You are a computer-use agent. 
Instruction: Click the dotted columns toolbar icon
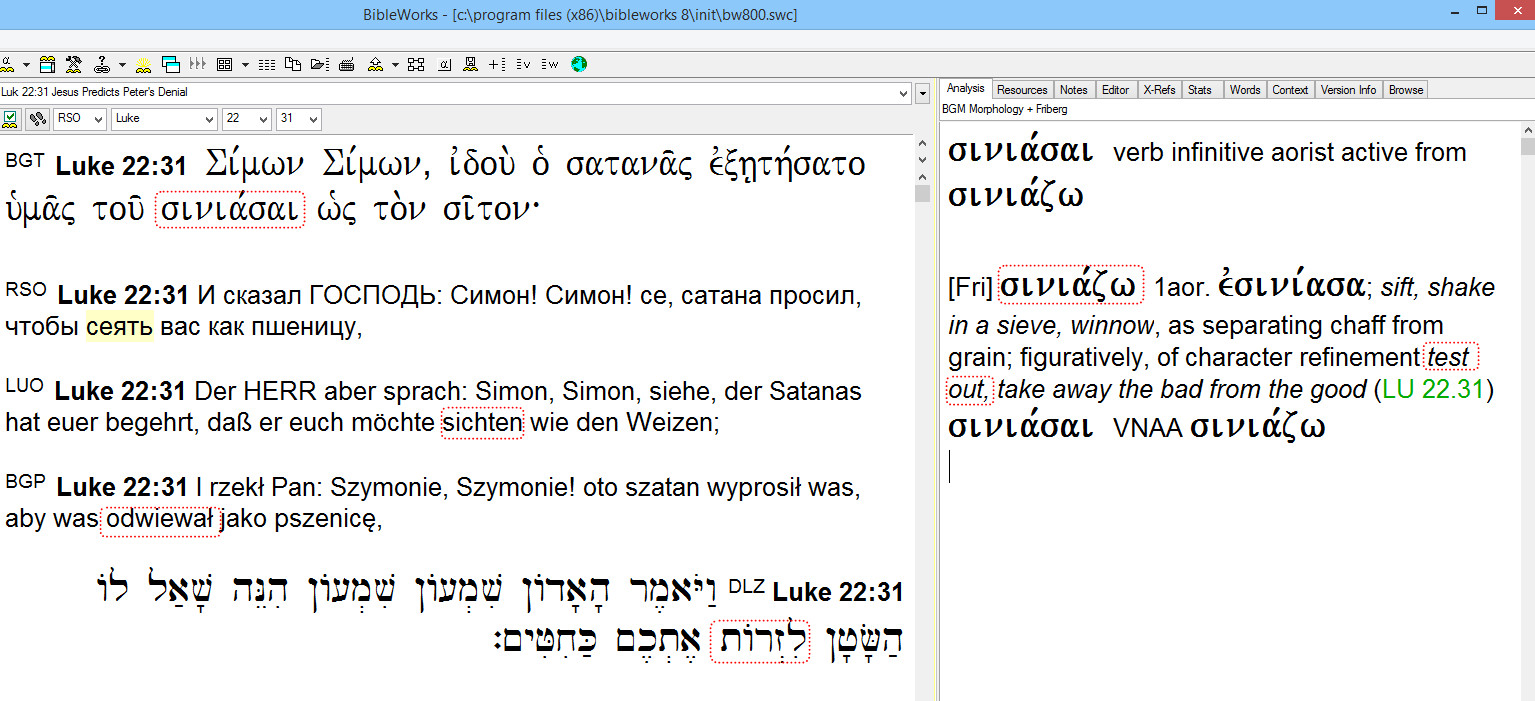(267, 64)
